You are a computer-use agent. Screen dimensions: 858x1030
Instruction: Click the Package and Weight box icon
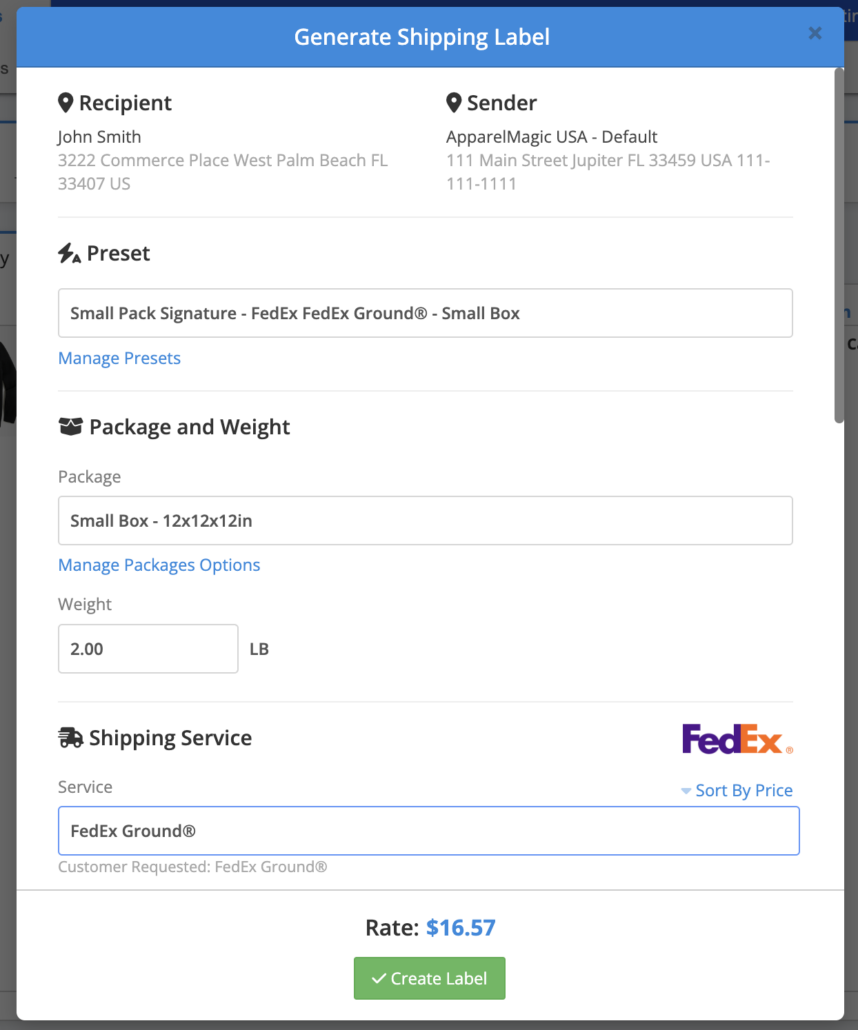click(70, 427)
